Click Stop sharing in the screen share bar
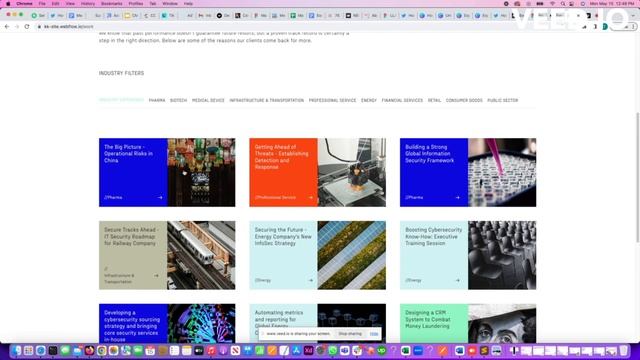The width and height of the screenshot is (640, 360). 350,334
